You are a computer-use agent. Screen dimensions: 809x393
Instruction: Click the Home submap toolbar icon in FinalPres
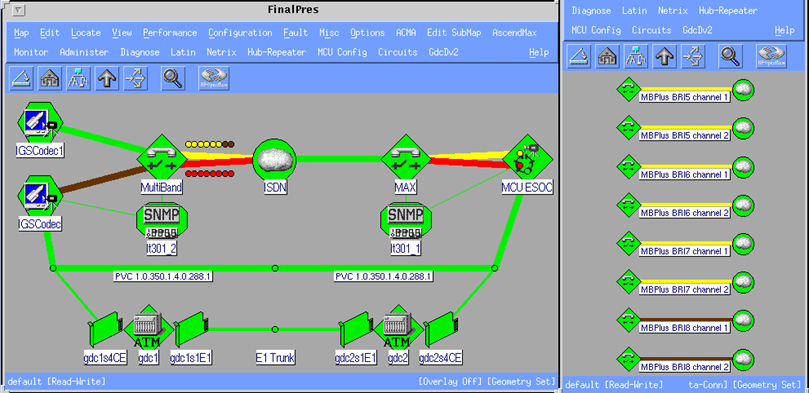50,78
